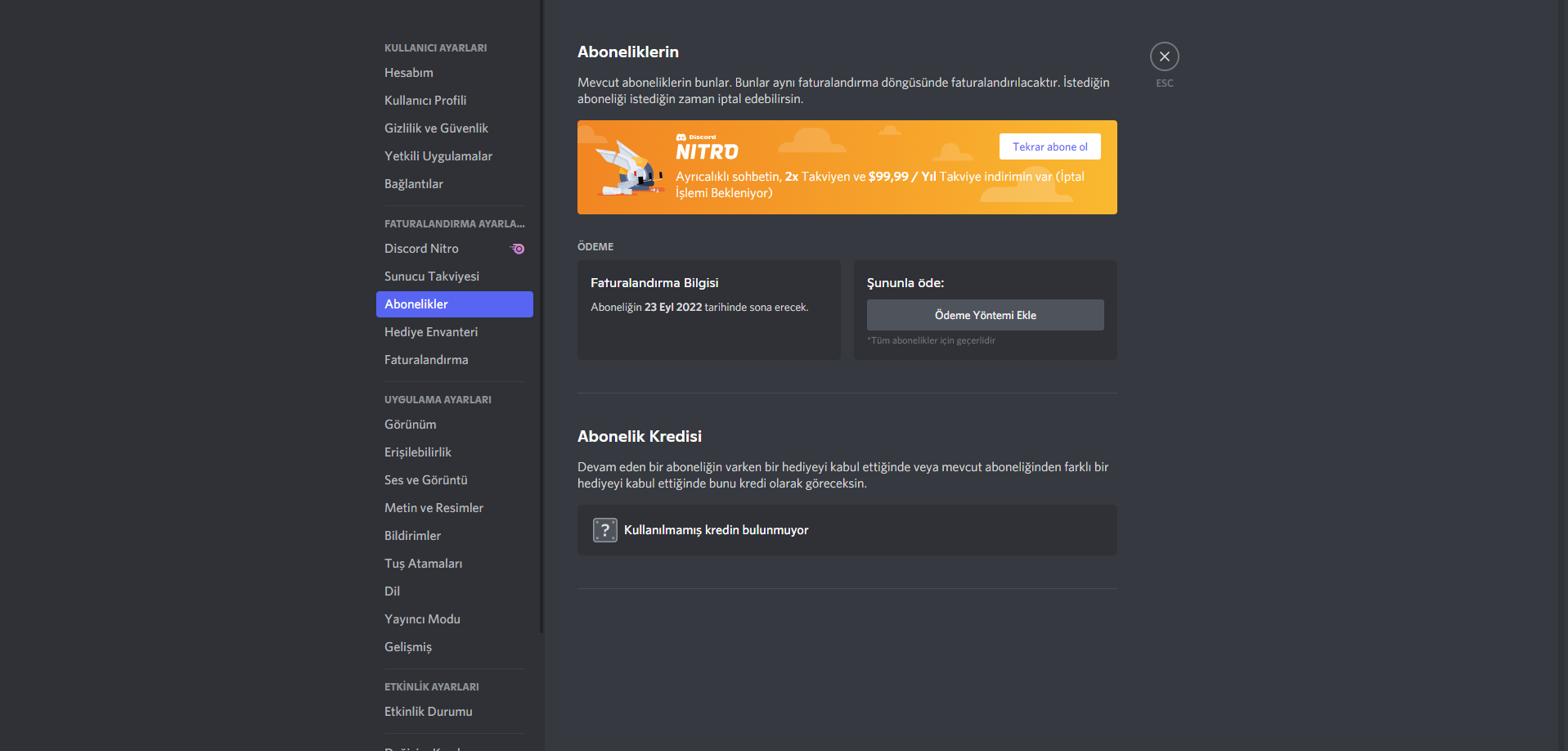Open Metin ve Resimler settings
The image size is (1568, 751).
pos(454,508)
